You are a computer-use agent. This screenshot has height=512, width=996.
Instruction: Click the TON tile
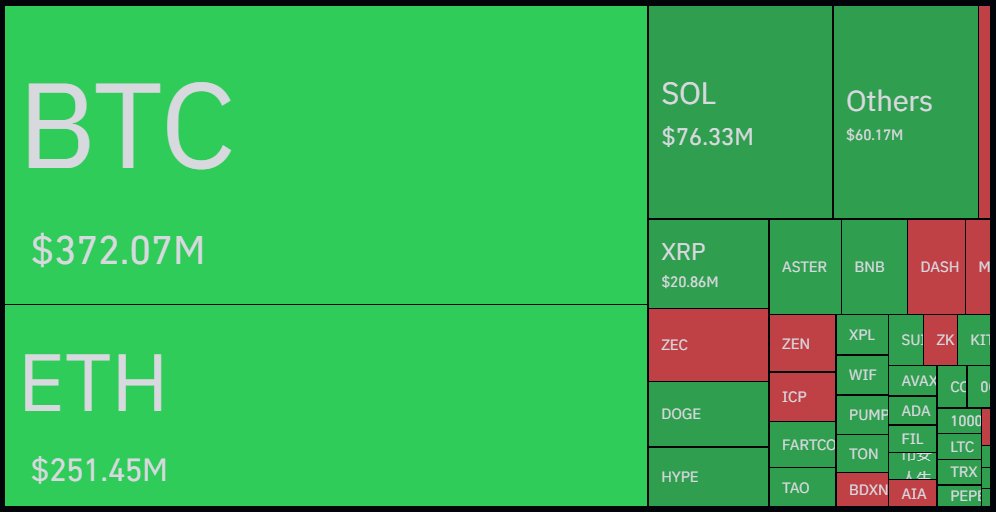tap(862, 454)
